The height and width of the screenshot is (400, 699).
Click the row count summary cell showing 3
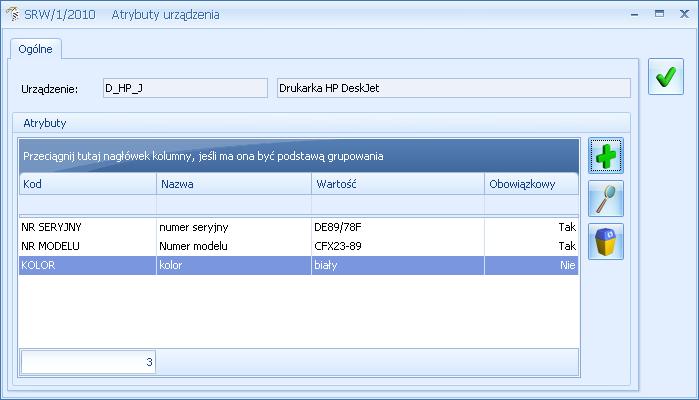(88, 362)
